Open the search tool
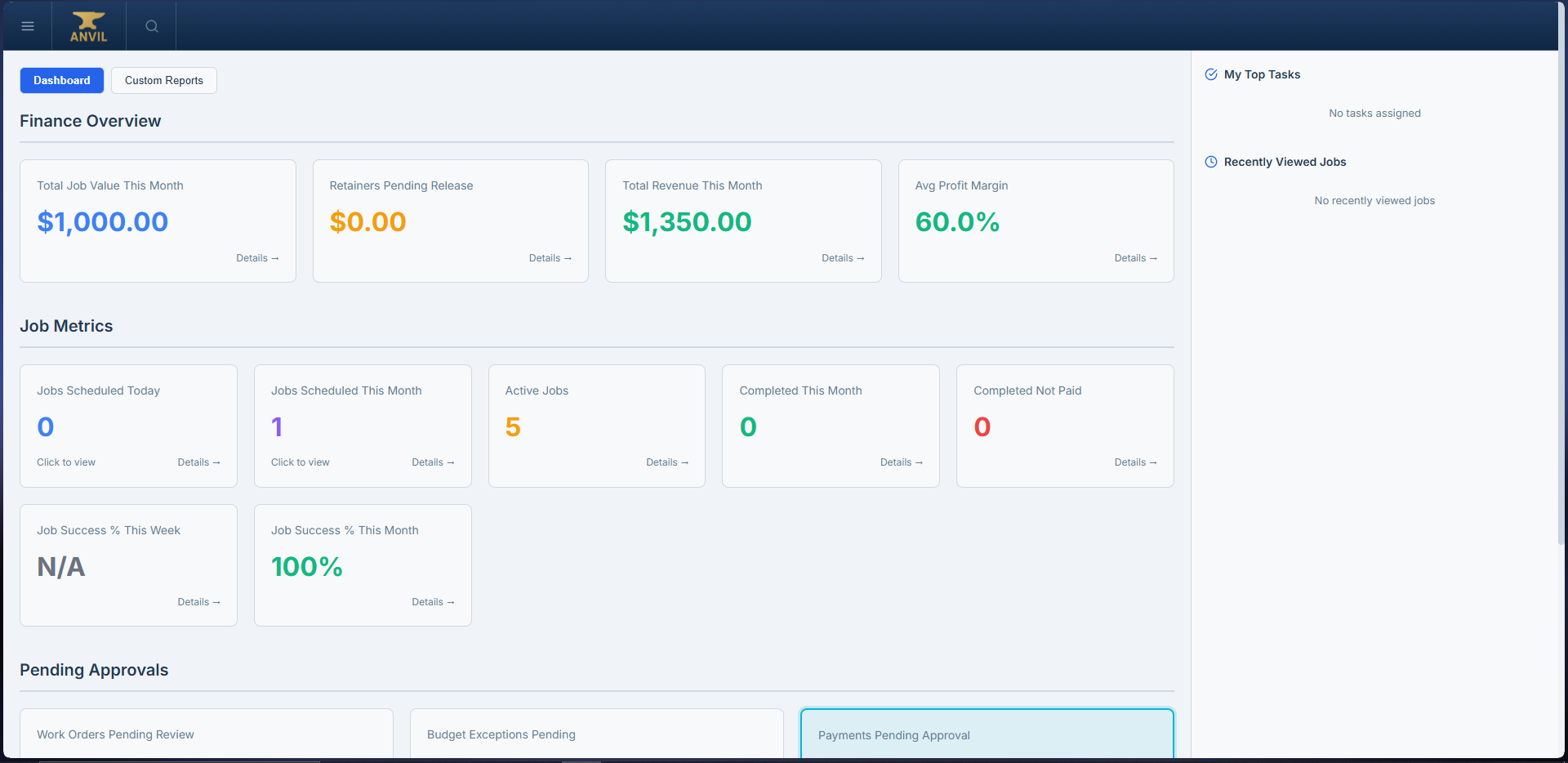This screenshot has height=763, width=1568. point(150,25)
